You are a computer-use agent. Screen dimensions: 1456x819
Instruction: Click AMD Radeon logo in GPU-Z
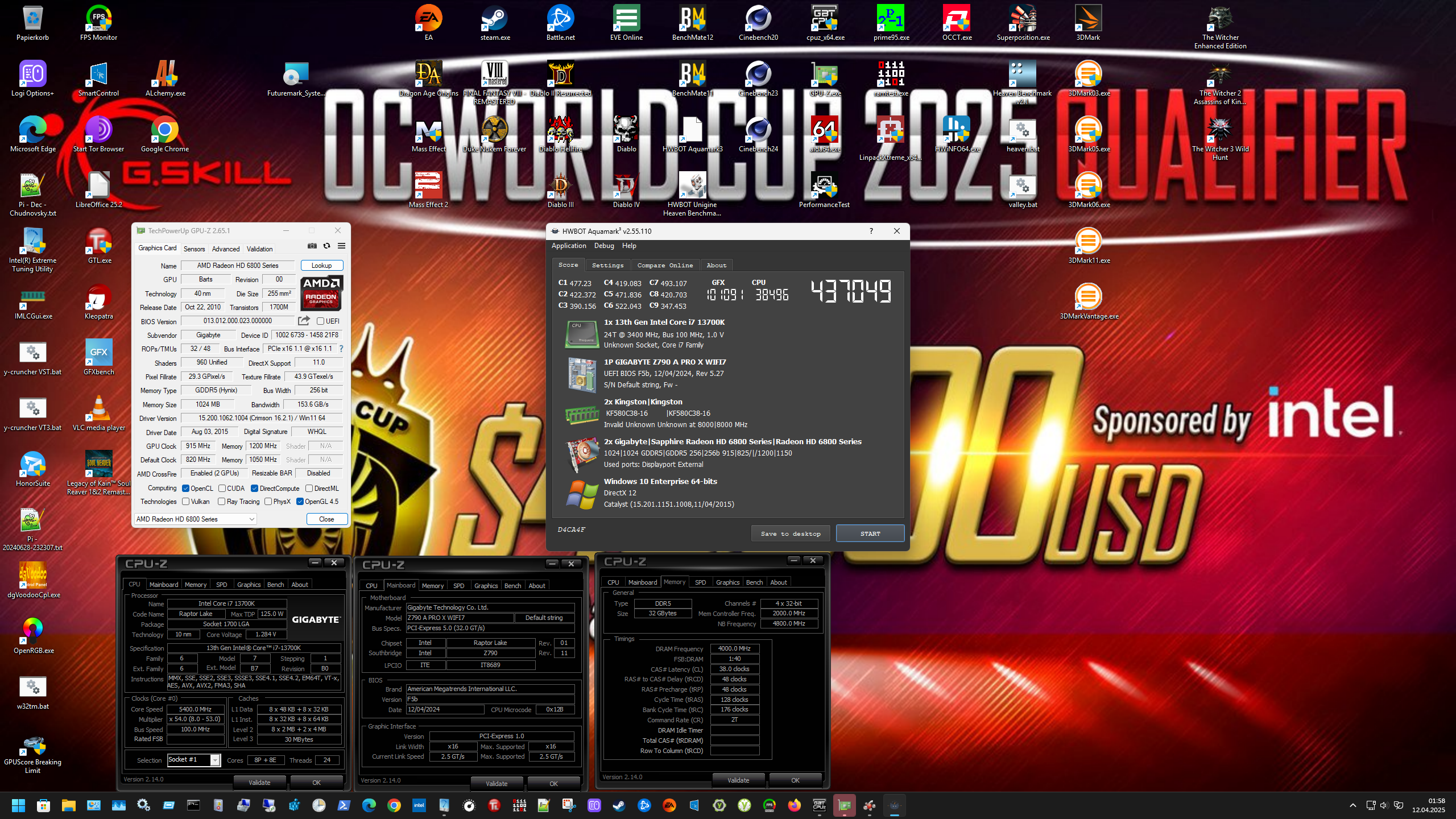[x=321, y=293]
